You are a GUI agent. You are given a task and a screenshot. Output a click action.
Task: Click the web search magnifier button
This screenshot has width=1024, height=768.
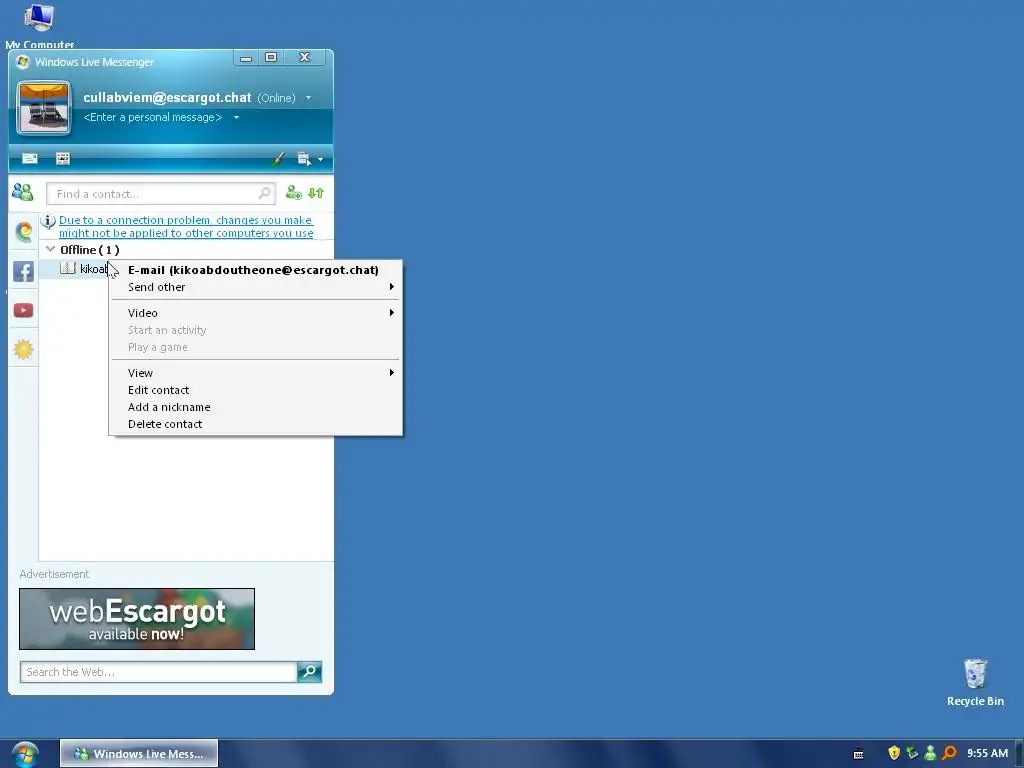(310, 672)
